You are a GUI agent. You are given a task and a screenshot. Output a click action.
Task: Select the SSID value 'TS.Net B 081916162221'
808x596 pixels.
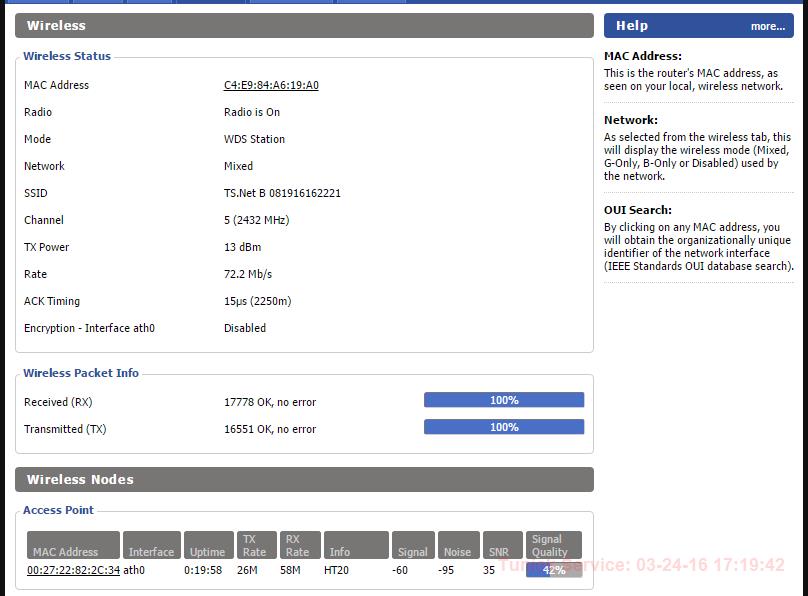(x=282, y=193)
